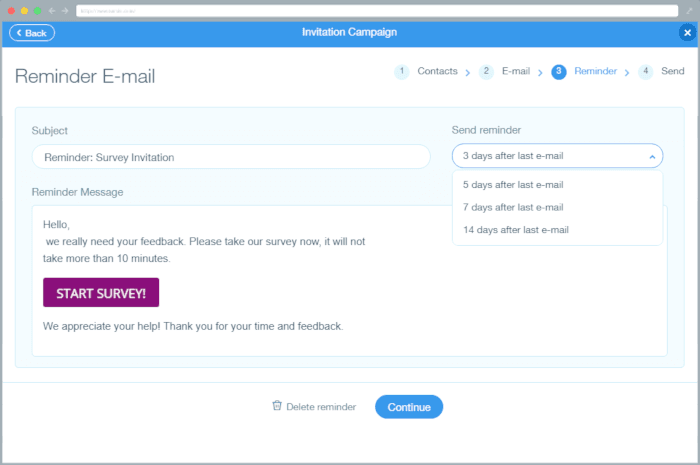Click the purple START SURVEY! button

point(101,293)
